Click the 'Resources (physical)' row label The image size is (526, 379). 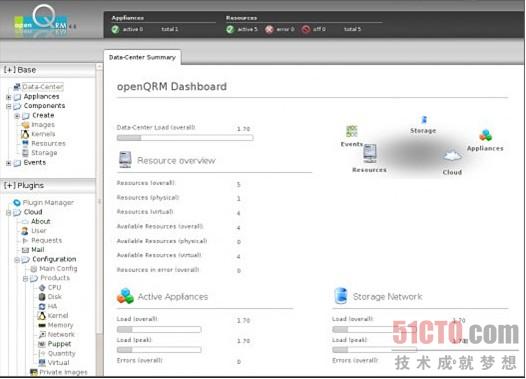148,198
